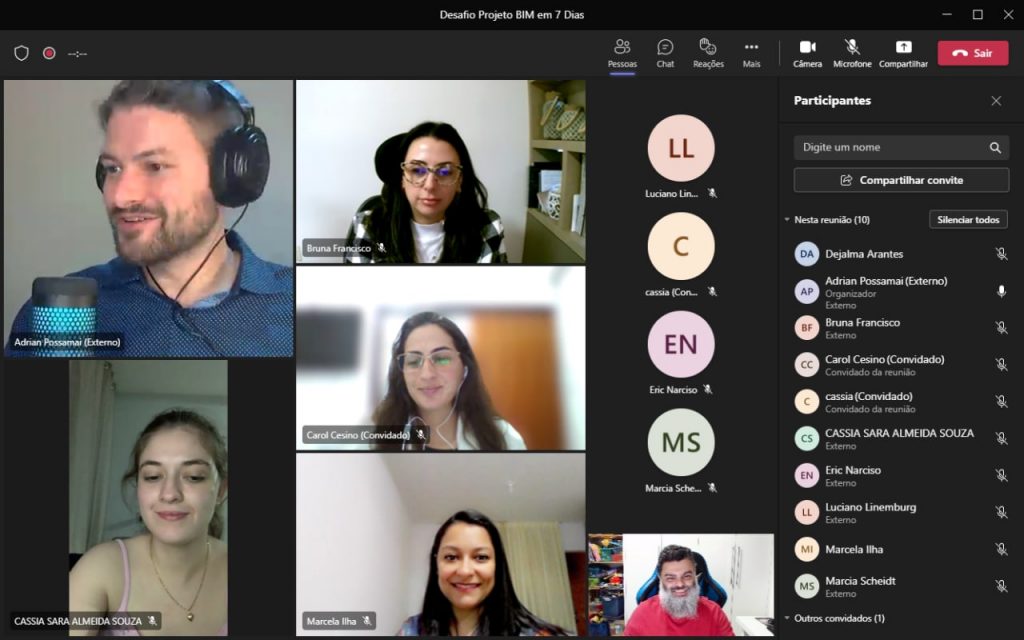This screenshot has height=640, width=1024.
Task: Click the red recording indicator
Action: 49,53
